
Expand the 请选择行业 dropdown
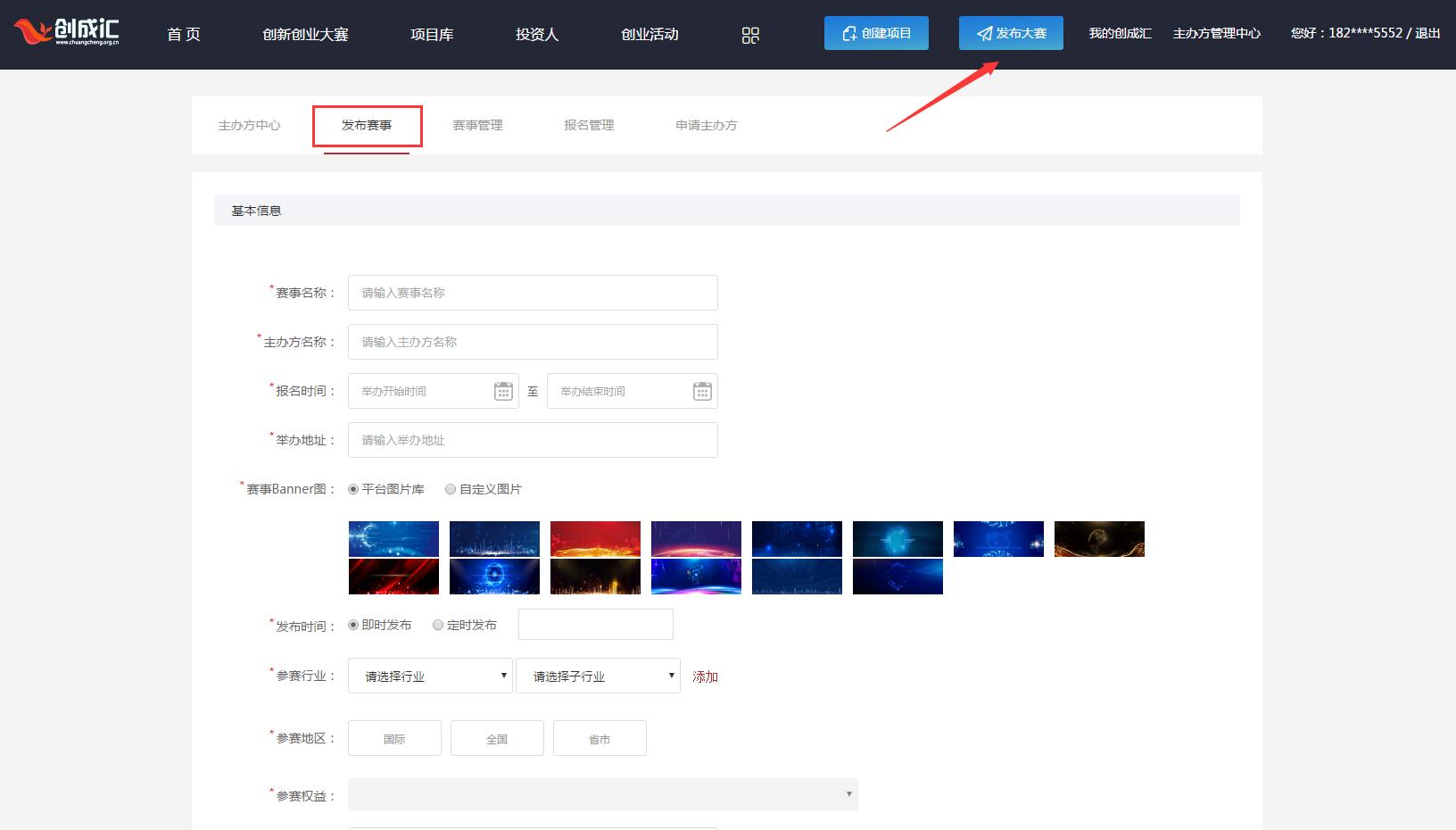[x=430, y=676]
